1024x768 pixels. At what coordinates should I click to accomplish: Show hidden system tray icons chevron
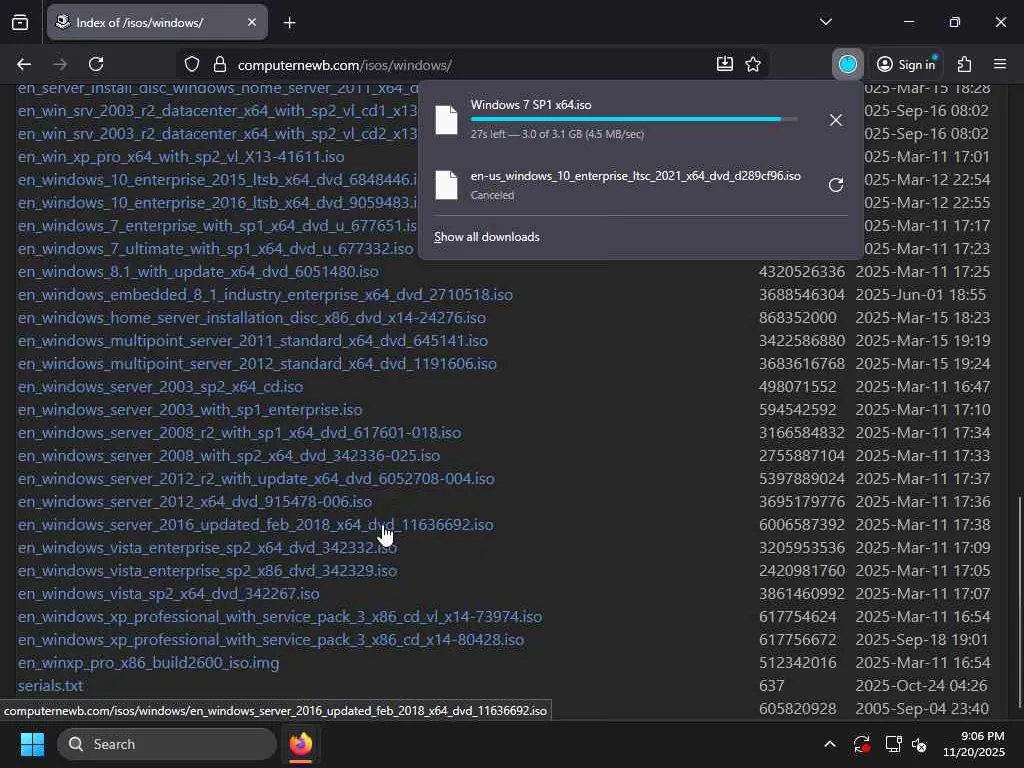(x=829, y=744)
